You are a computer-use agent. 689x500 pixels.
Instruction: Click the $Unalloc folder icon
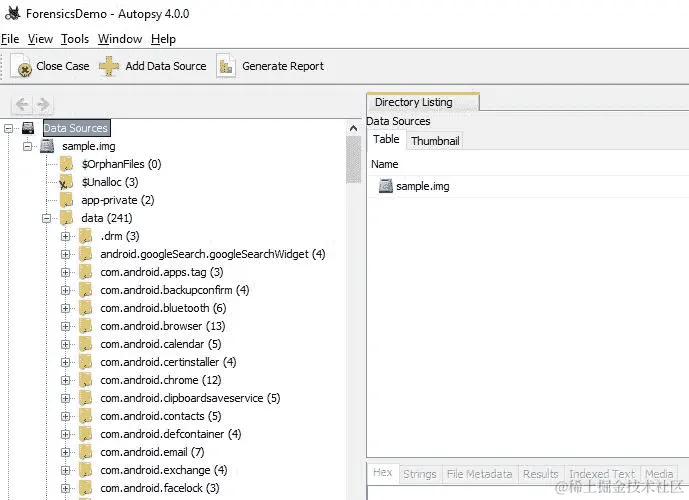(66, 182)
